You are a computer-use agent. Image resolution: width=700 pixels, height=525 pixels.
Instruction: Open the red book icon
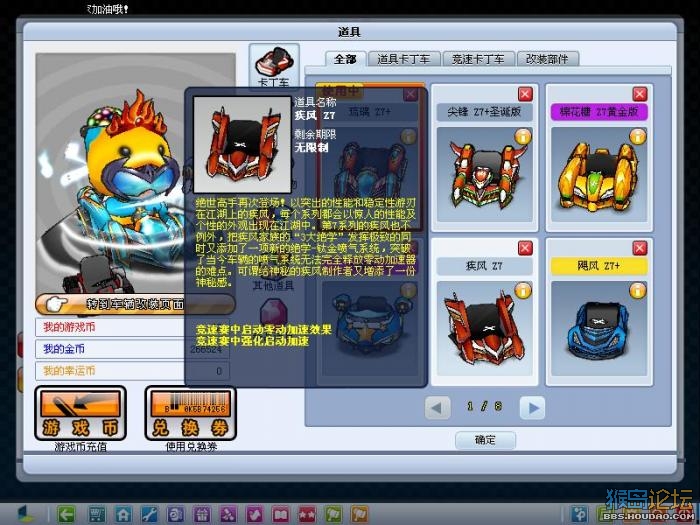281,515
